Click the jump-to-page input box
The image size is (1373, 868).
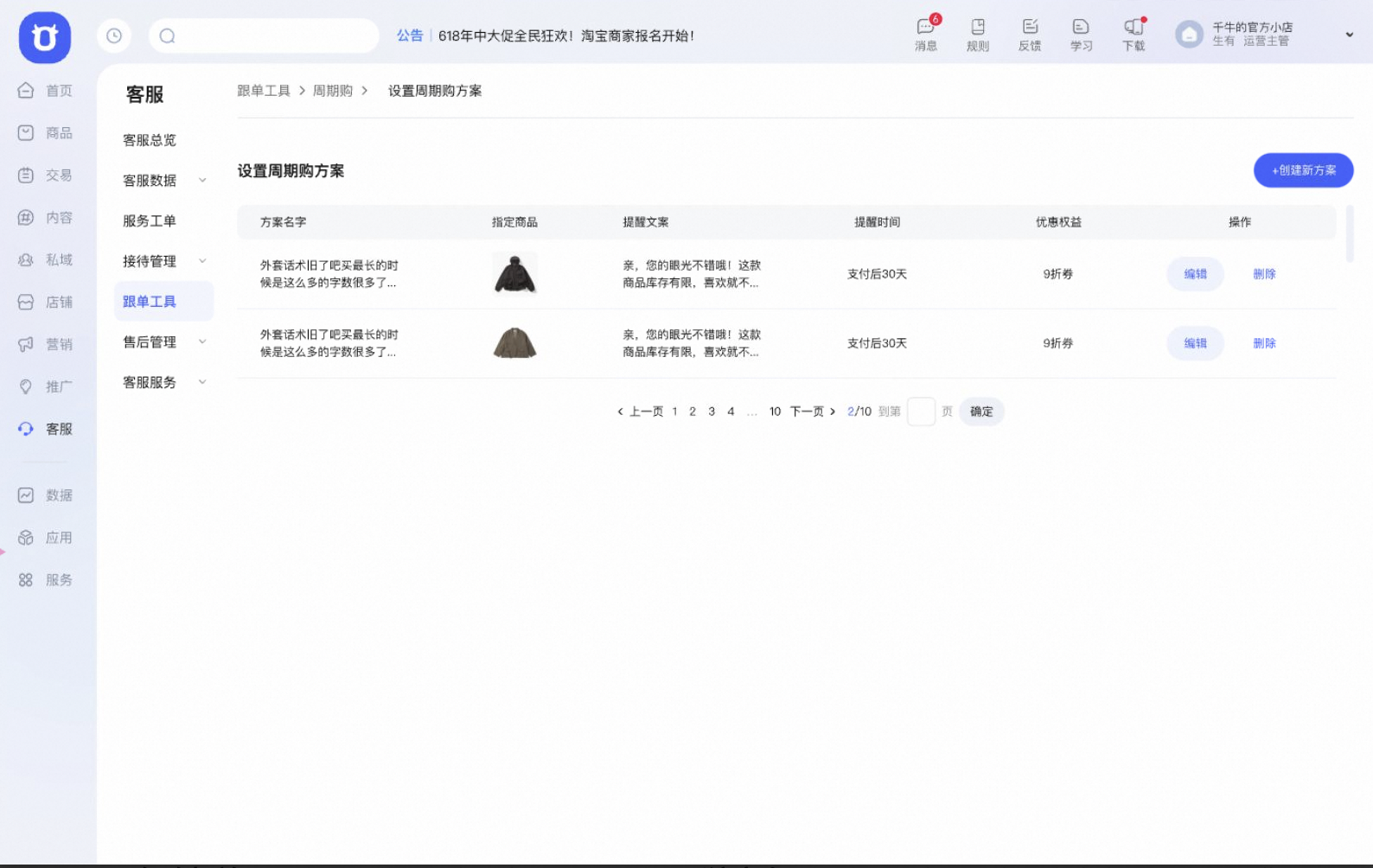(x=921, y=412)
